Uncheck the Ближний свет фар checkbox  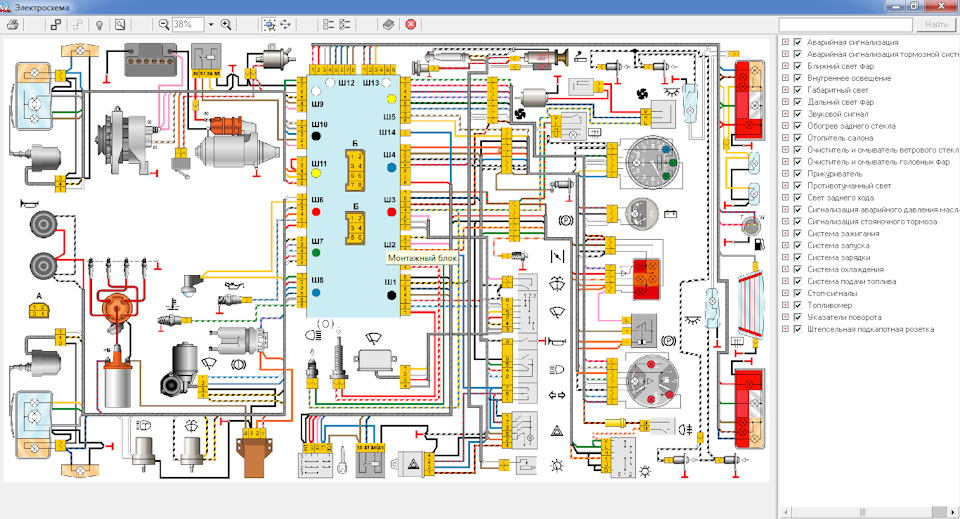pos(798,66)
